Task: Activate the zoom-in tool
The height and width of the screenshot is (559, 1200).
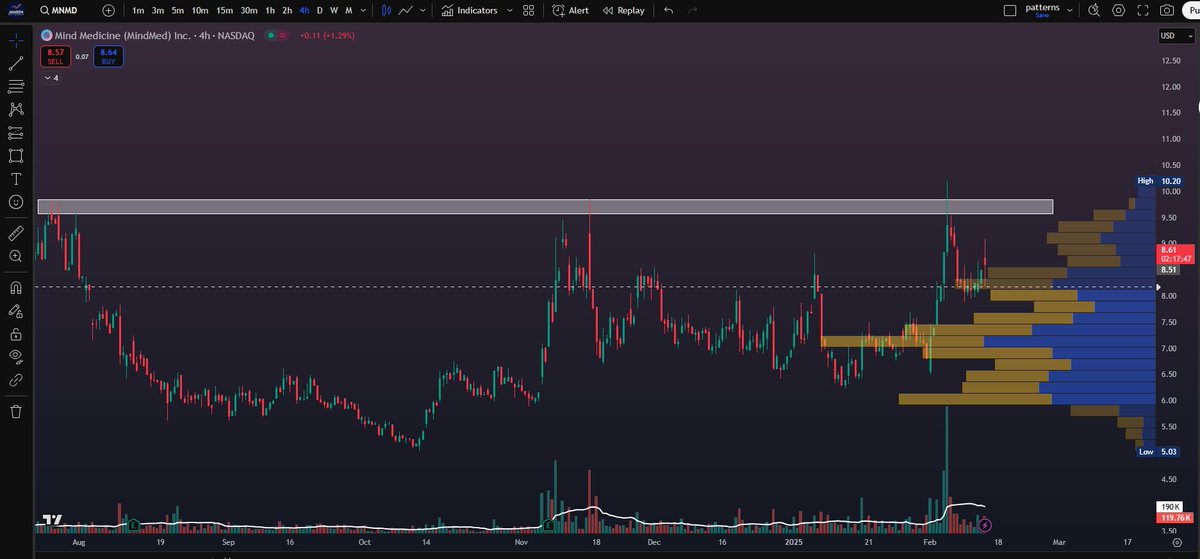Action: click(x=16, y=256)
